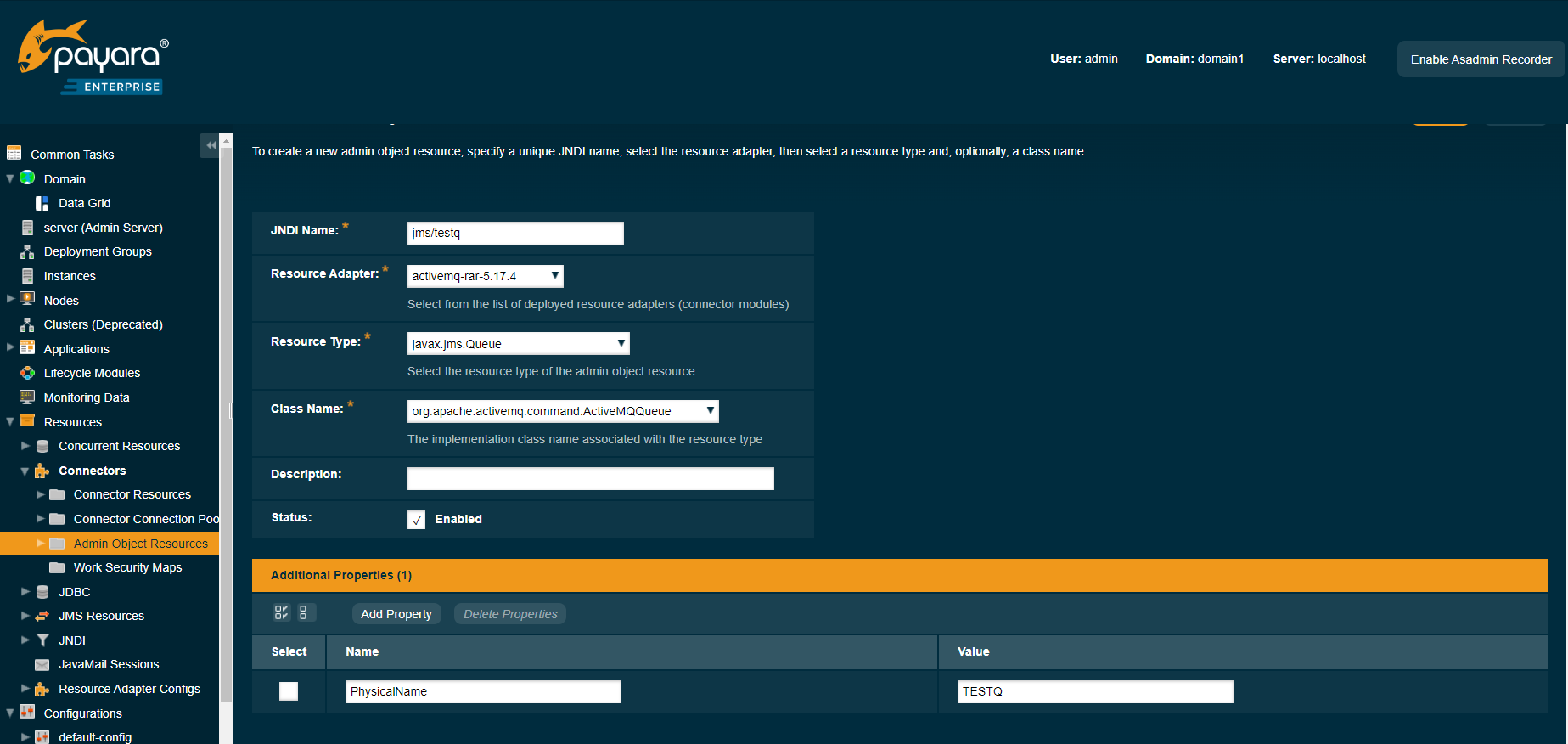Expand the JDBC tree node
This screenshot has width=1568, height=744.
25,592
